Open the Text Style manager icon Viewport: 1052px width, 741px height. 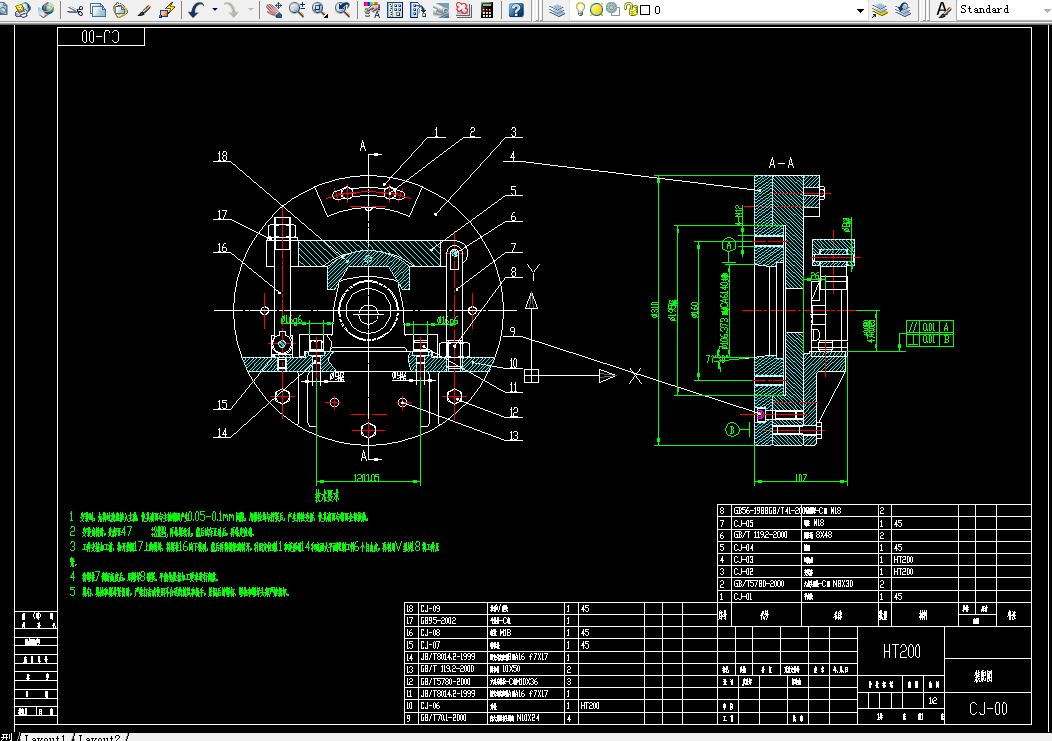942,10
